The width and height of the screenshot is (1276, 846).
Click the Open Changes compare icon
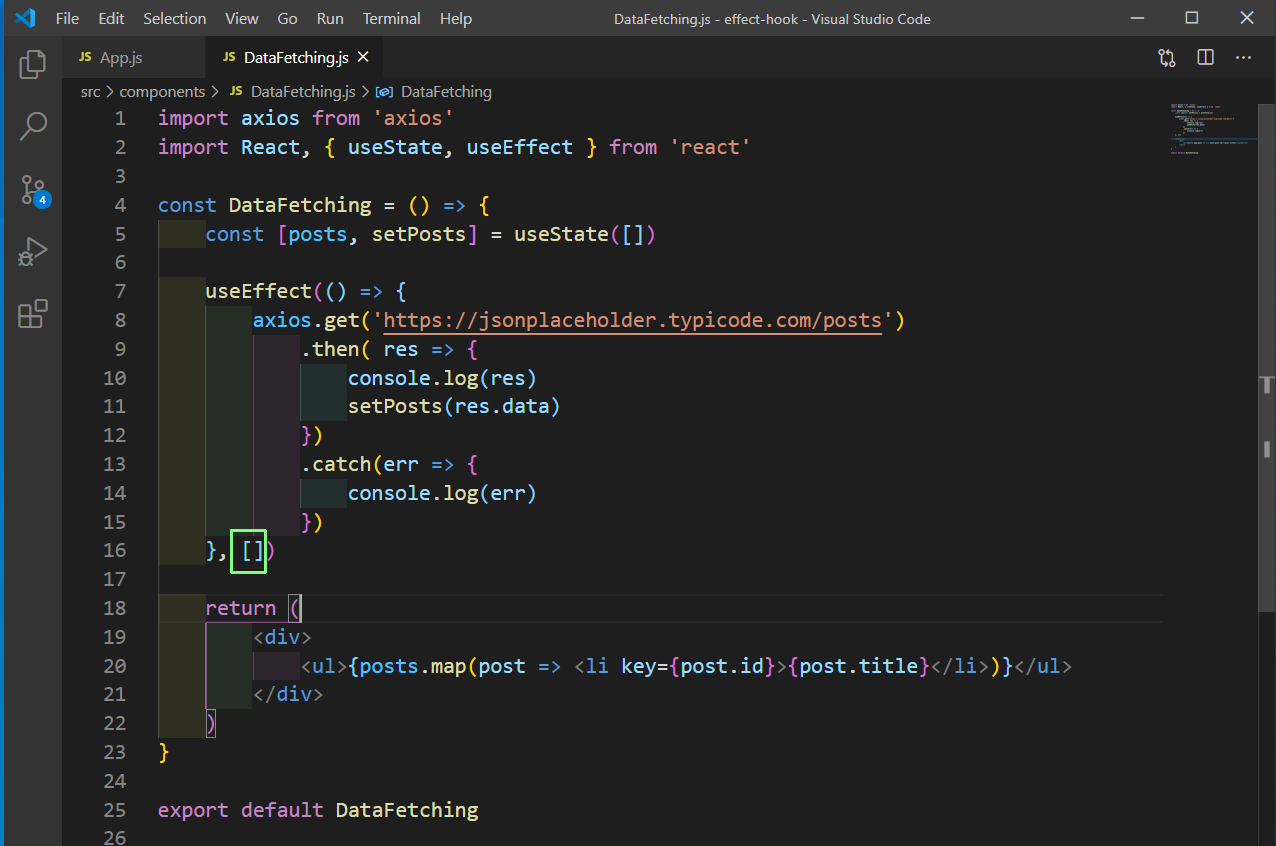pos(1167,58)
